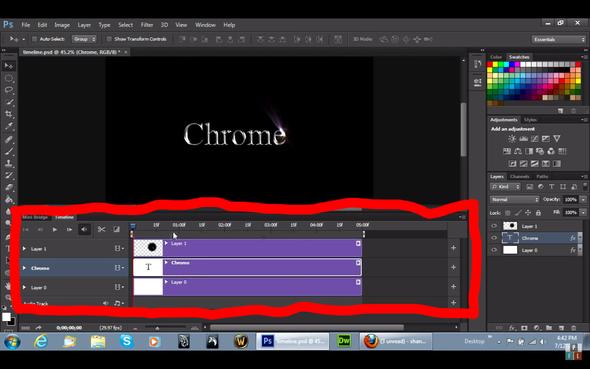Add a Color Balance adjustment
590x369 pixels.
[x=518, y=151]
